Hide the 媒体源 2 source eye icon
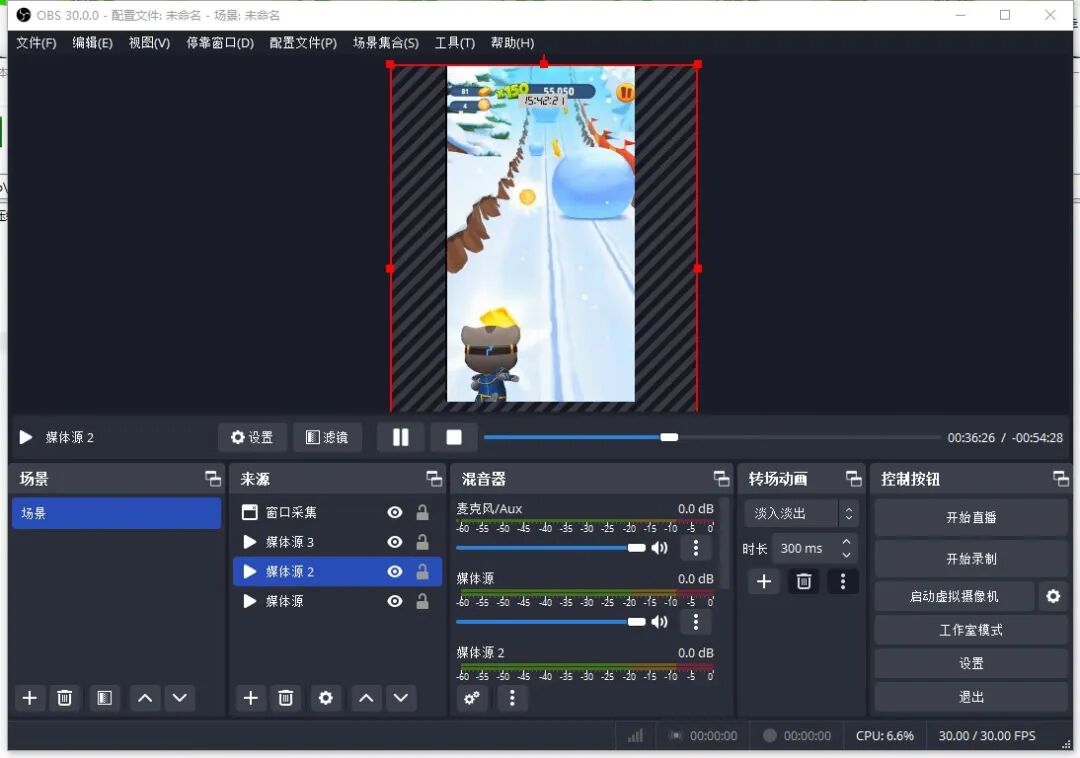This screenshot has width=1080, height=758. (395, 571)
